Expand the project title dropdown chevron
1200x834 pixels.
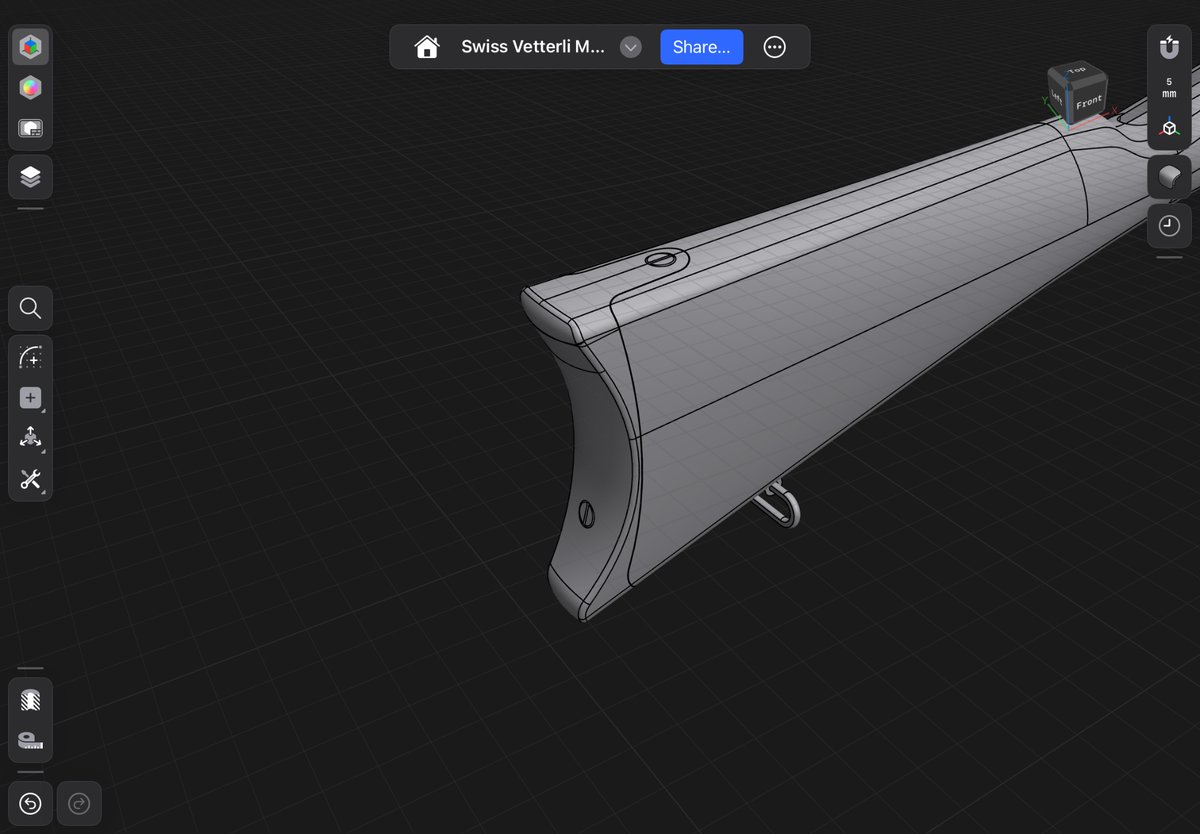coord(630,47)
